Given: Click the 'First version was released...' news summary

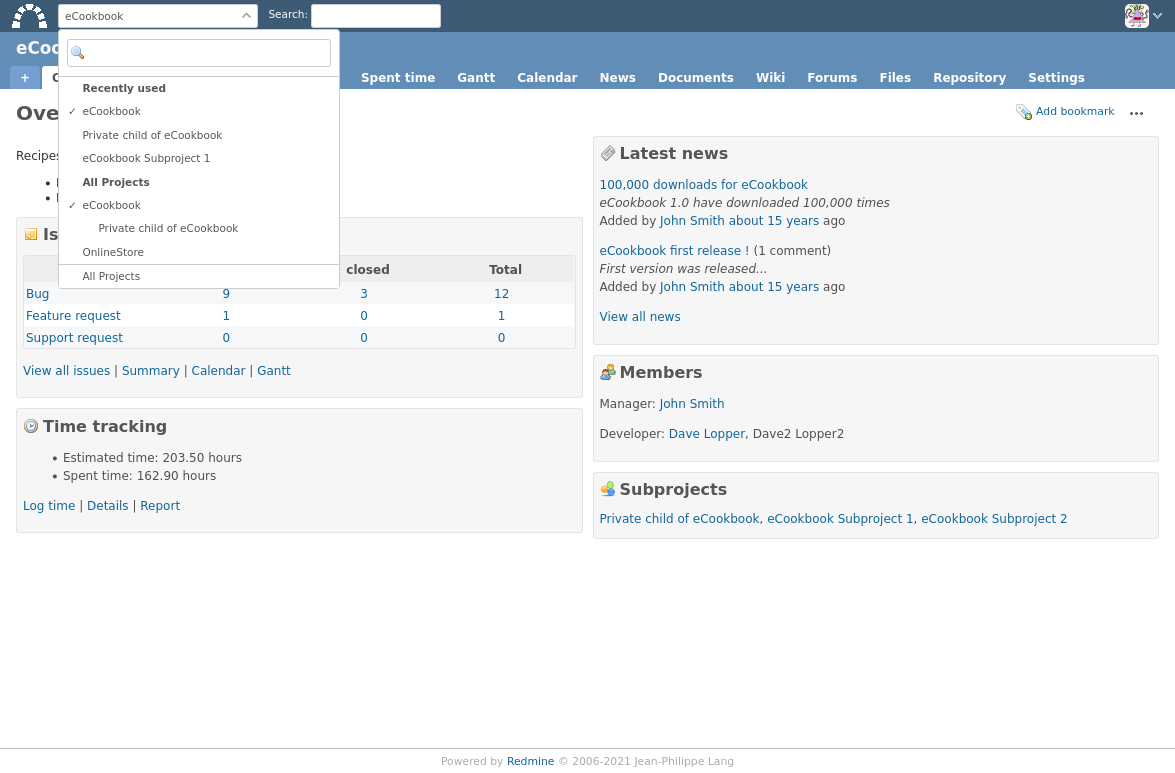Looking at the screenshot, I should 683,269.
